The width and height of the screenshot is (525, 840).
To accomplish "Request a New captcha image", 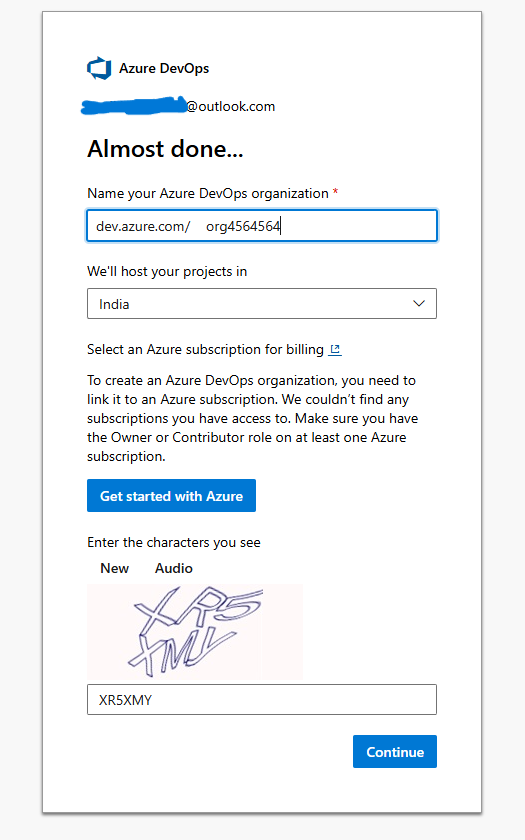I will click(115, 568).
